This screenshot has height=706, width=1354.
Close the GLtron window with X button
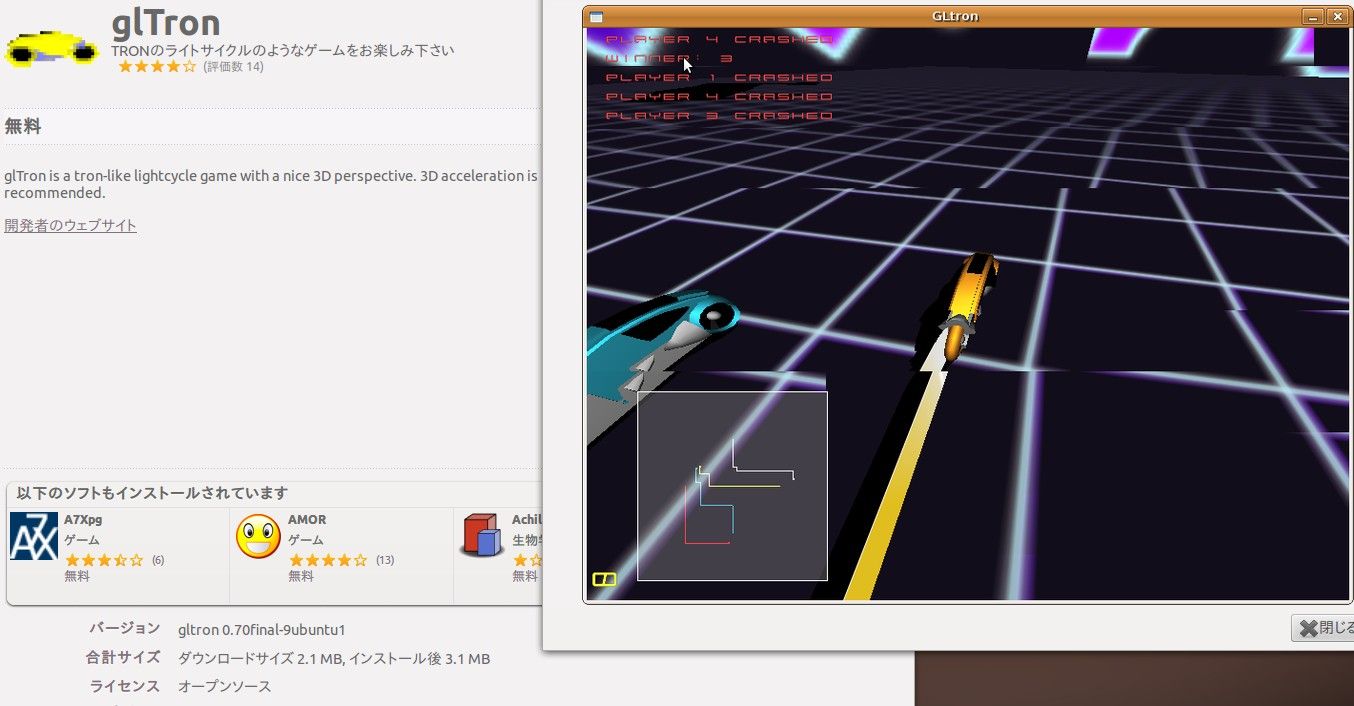[1336, 17]
